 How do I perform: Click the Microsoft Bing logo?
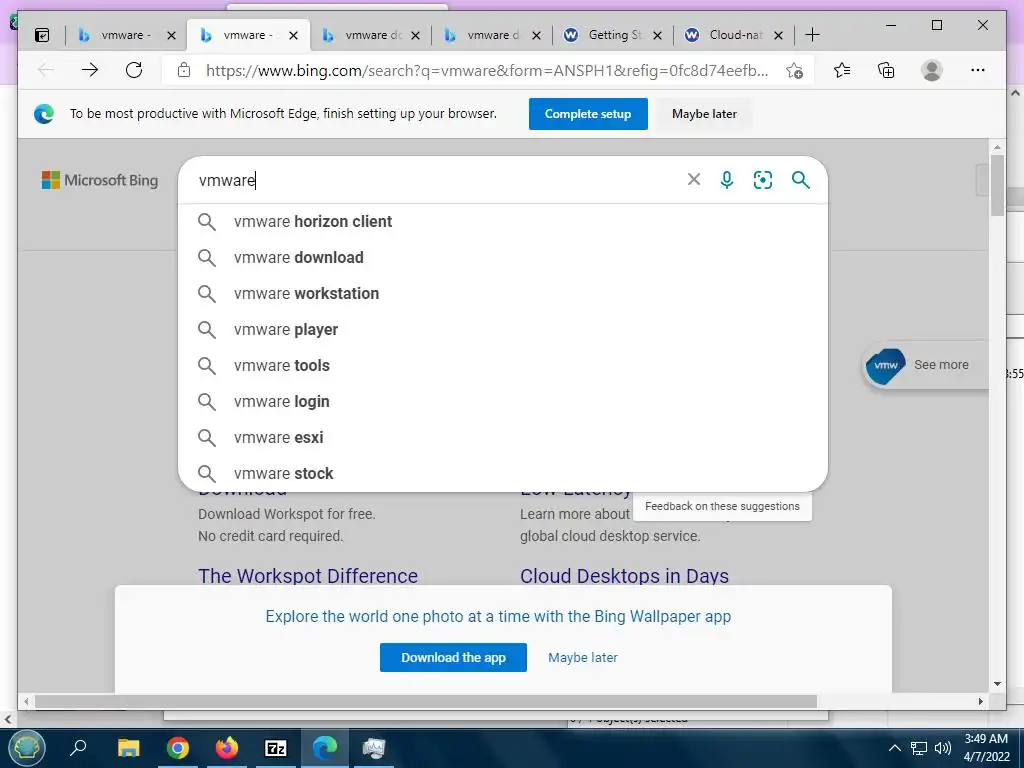pos(100,180)
